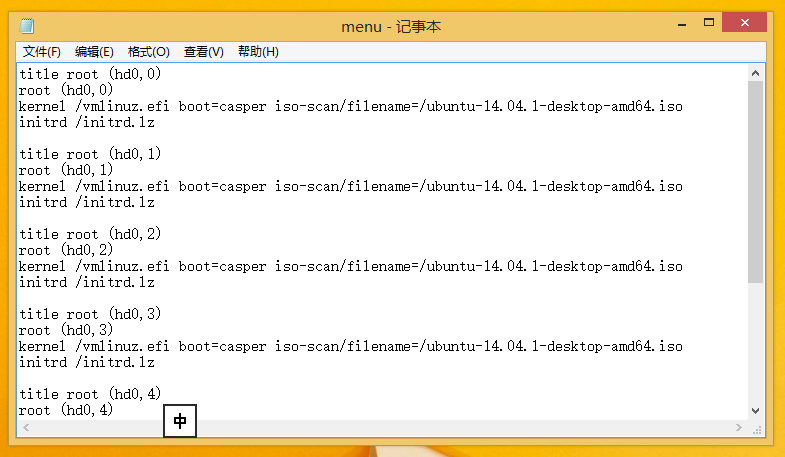Click the horizontal scrollbar right arrow
Image resolution: width=785 pixels, height=457 pixels.
[739, 427]
